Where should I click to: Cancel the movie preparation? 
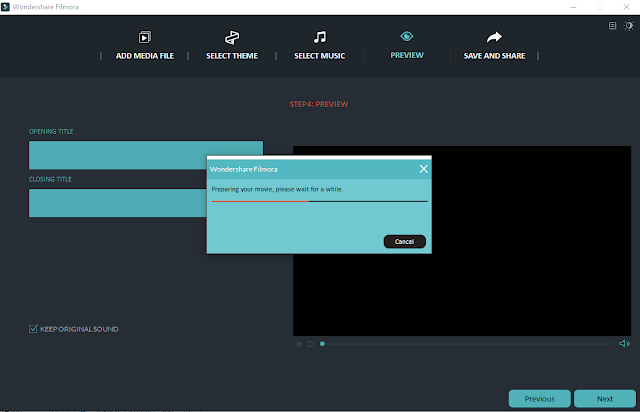tap(404, 241)
